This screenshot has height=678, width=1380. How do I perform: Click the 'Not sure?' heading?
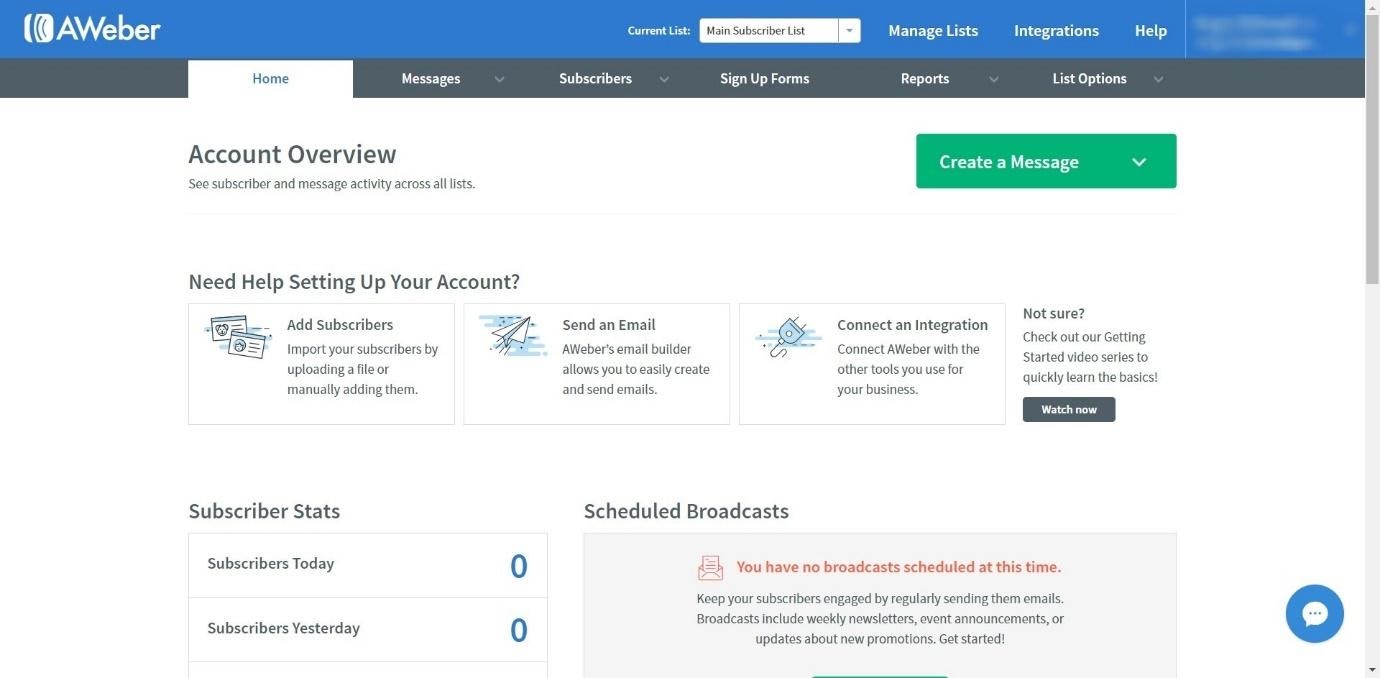[1054, 313]
